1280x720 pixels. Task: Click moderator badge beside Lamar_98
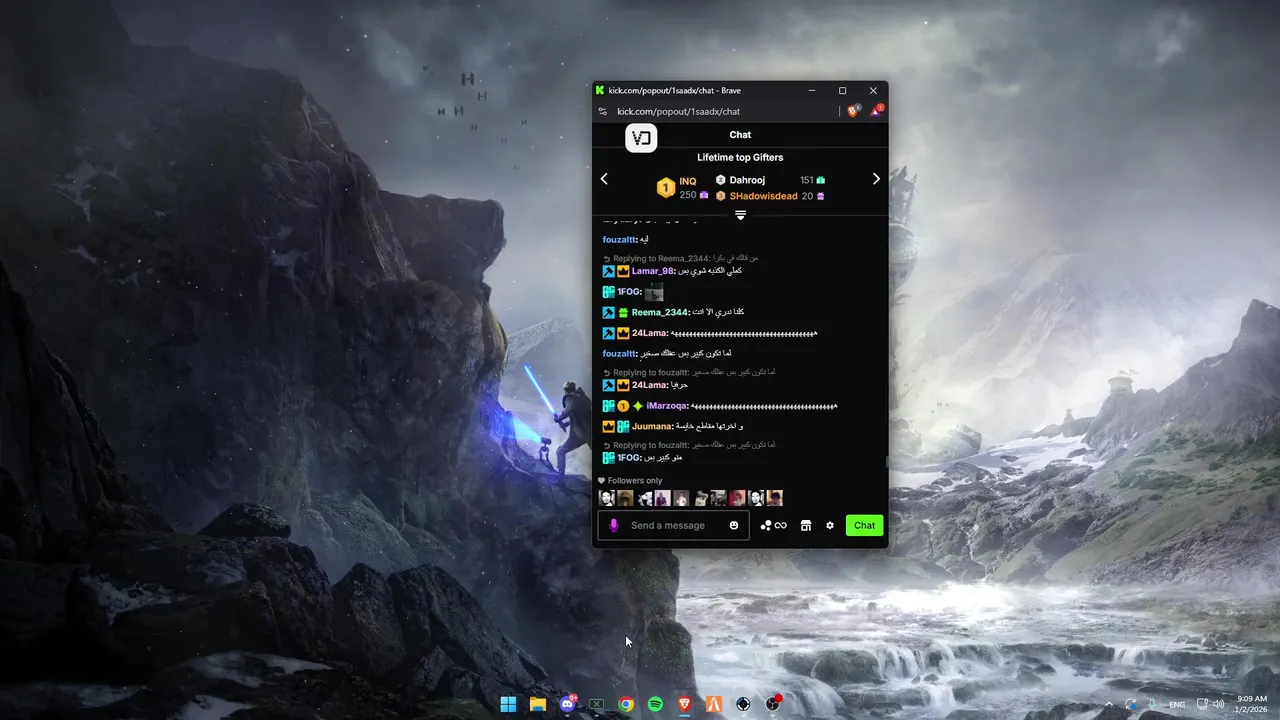point(608,271)
